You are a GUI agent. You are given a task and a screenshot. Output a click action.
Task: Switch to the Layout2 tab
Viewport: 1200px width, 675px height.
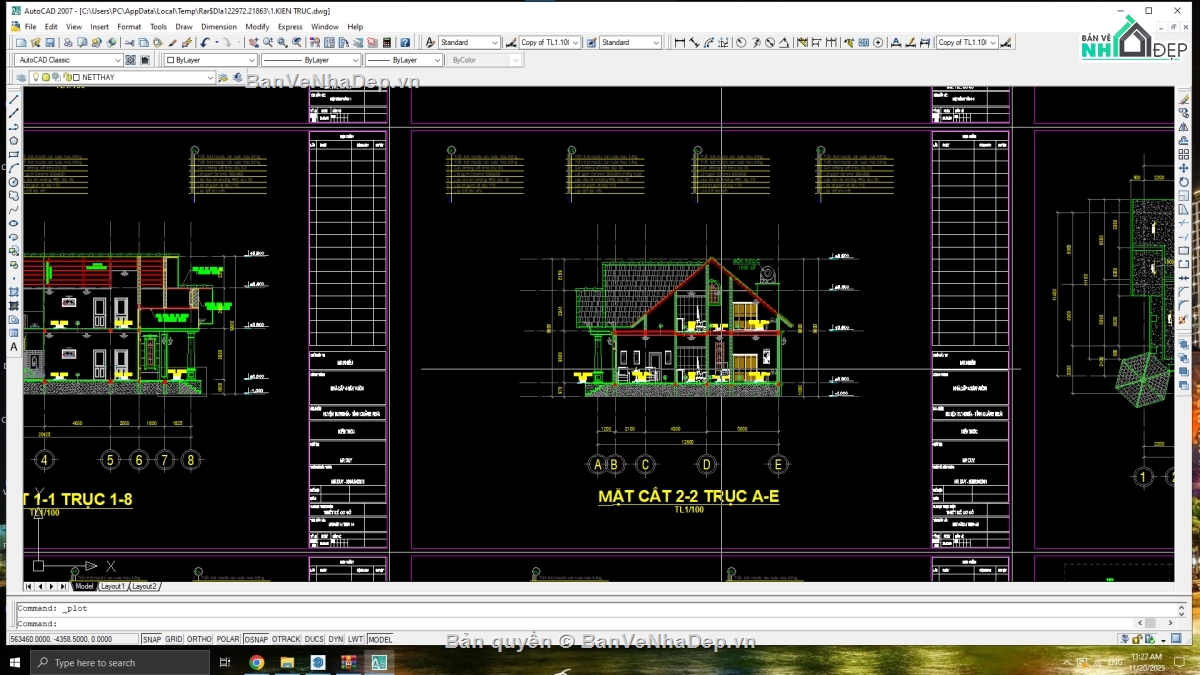point(145,586)
